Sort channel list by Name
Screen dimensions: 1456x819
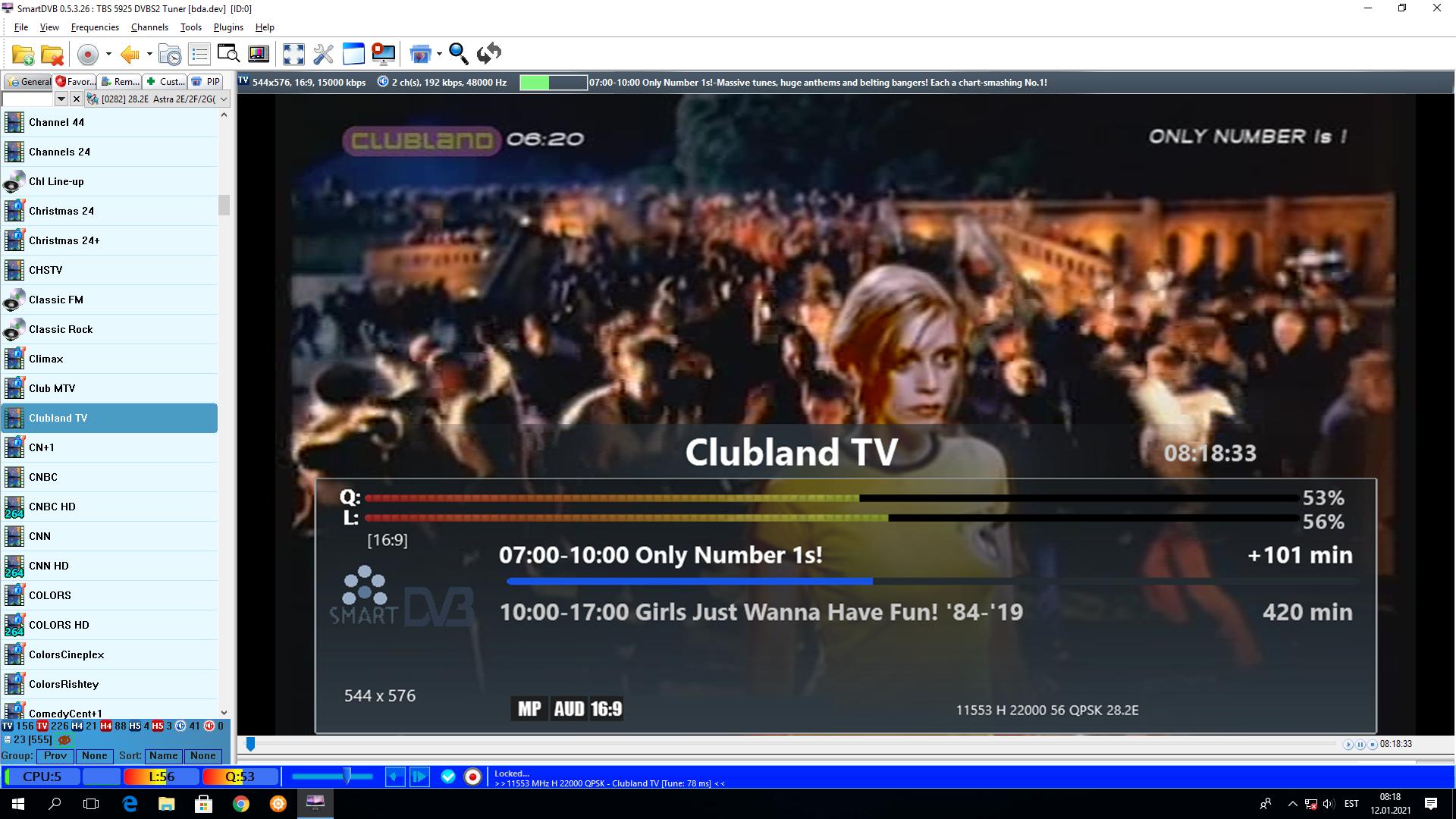click(x=163, y=755)
